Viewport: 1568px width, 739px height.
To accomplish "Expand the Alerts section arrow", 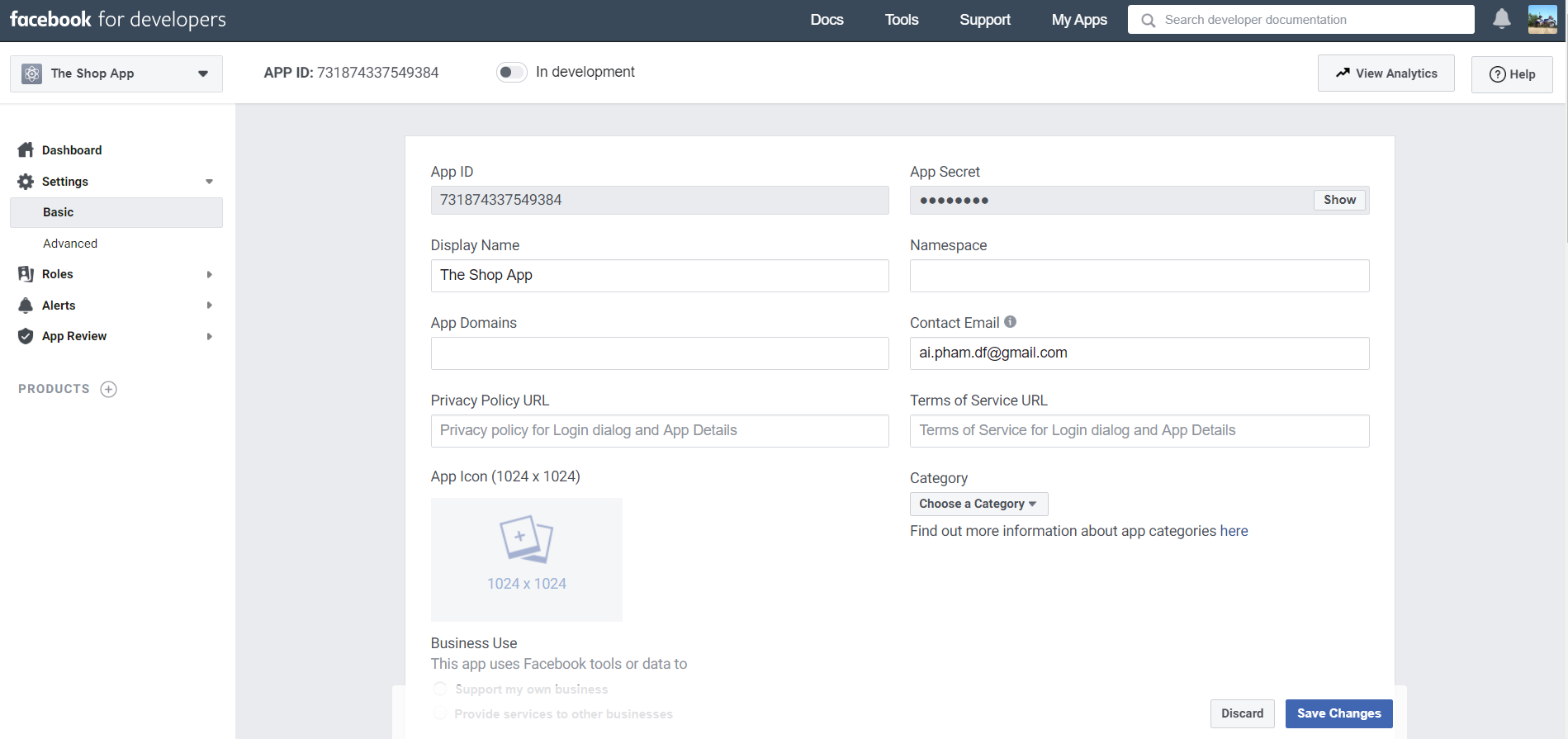I will pos(209,306).
